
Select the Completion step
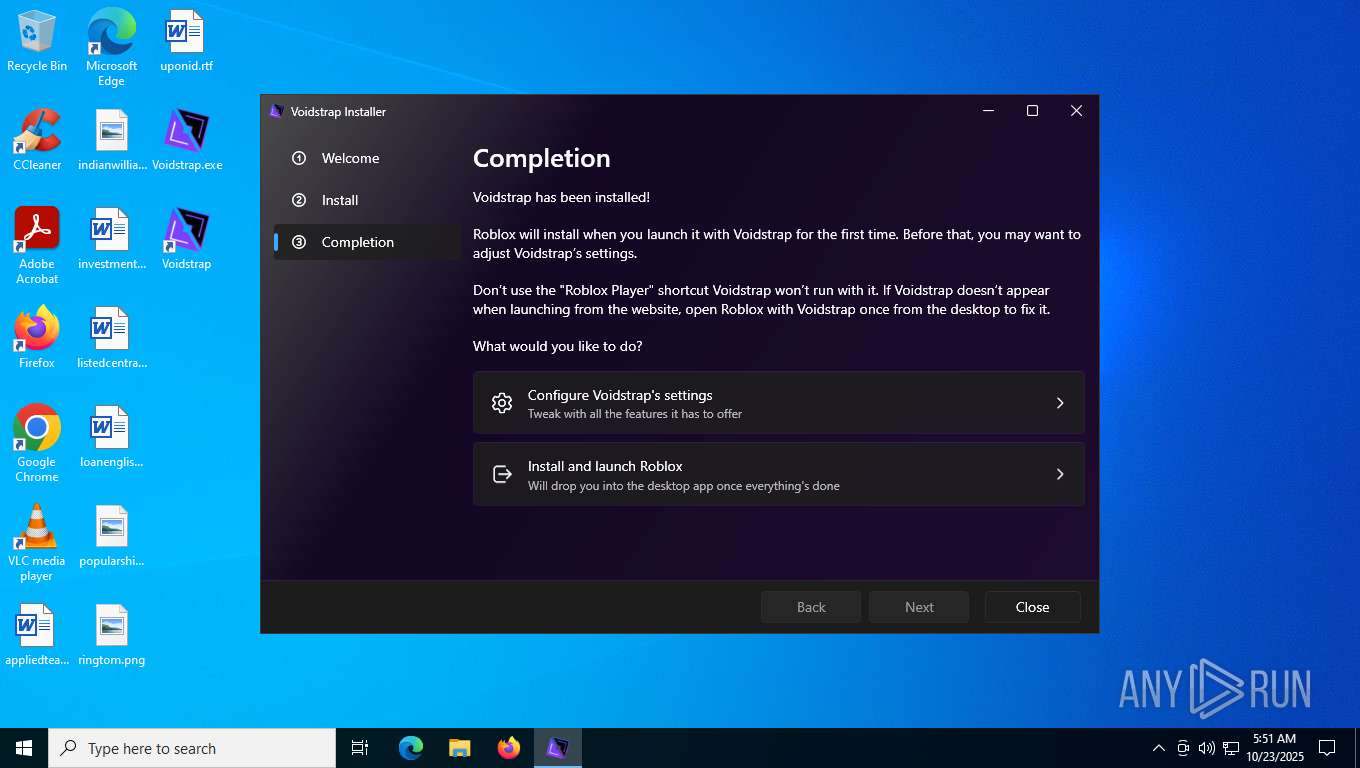click(367, 242)
